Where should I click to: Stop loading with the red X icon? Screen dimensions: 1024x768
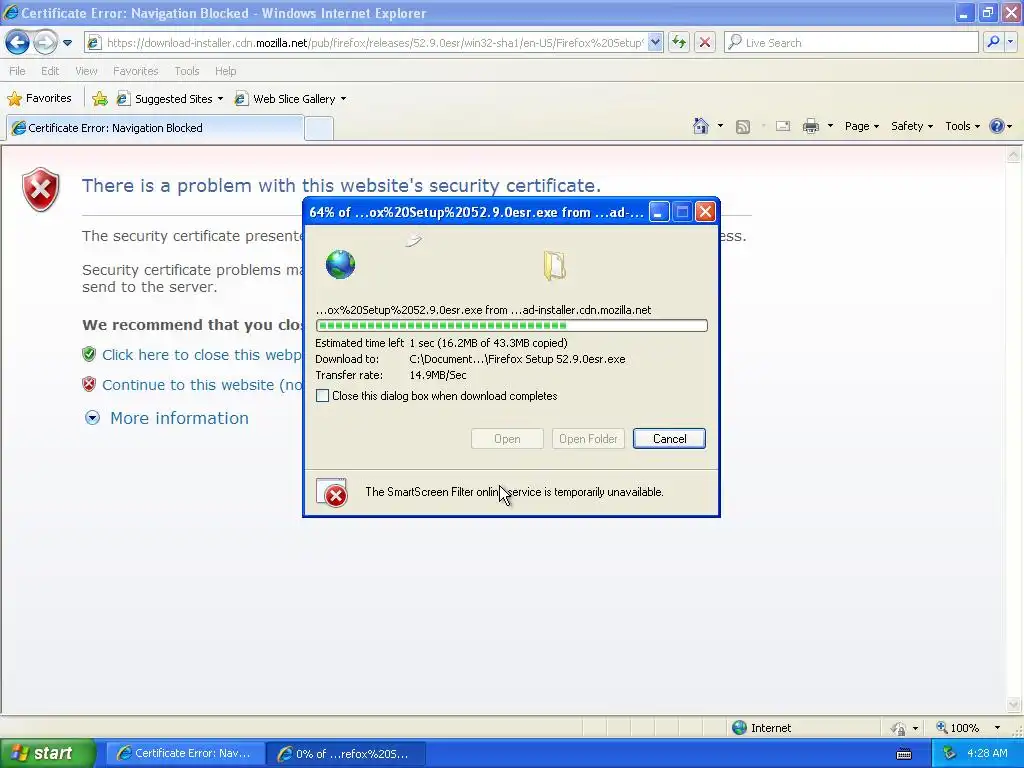(705, 43)
